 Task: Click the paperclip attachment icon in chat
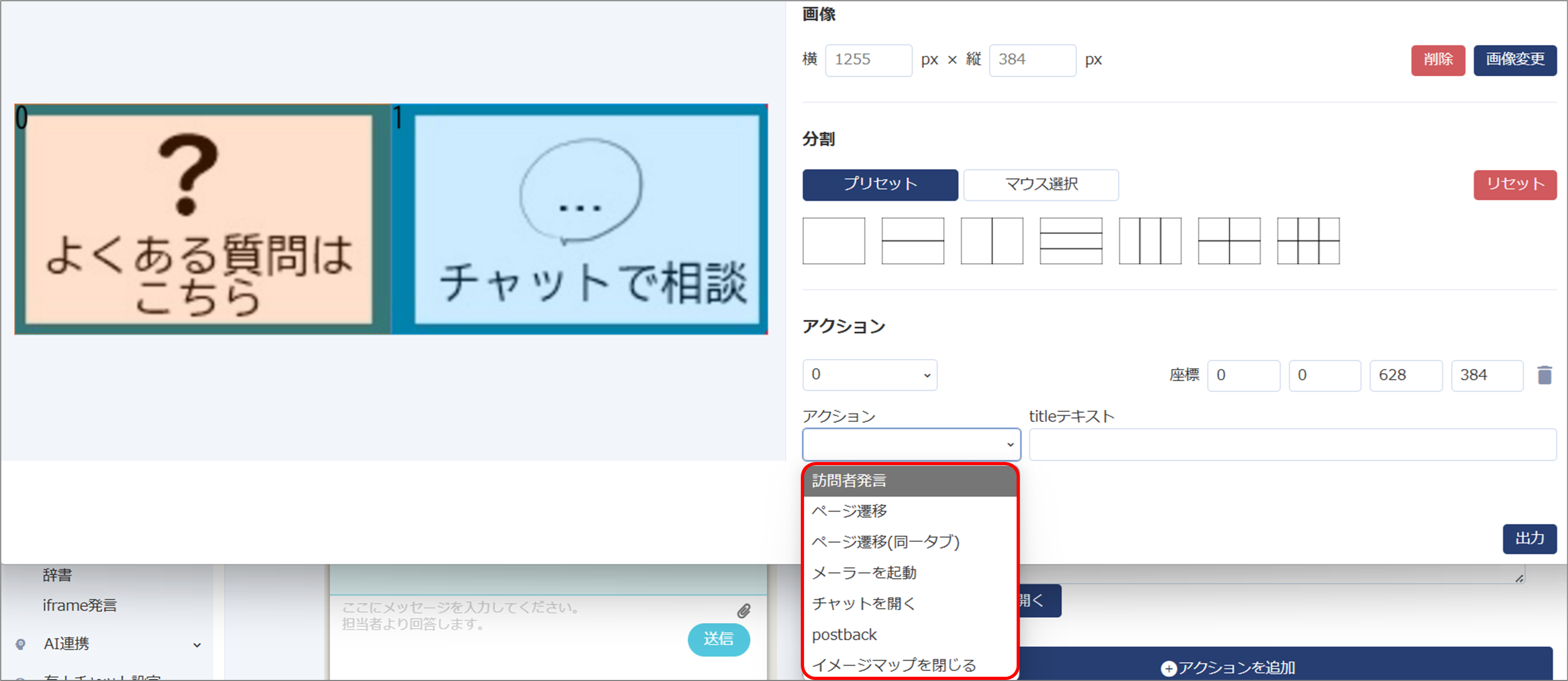tap(743, 611)
